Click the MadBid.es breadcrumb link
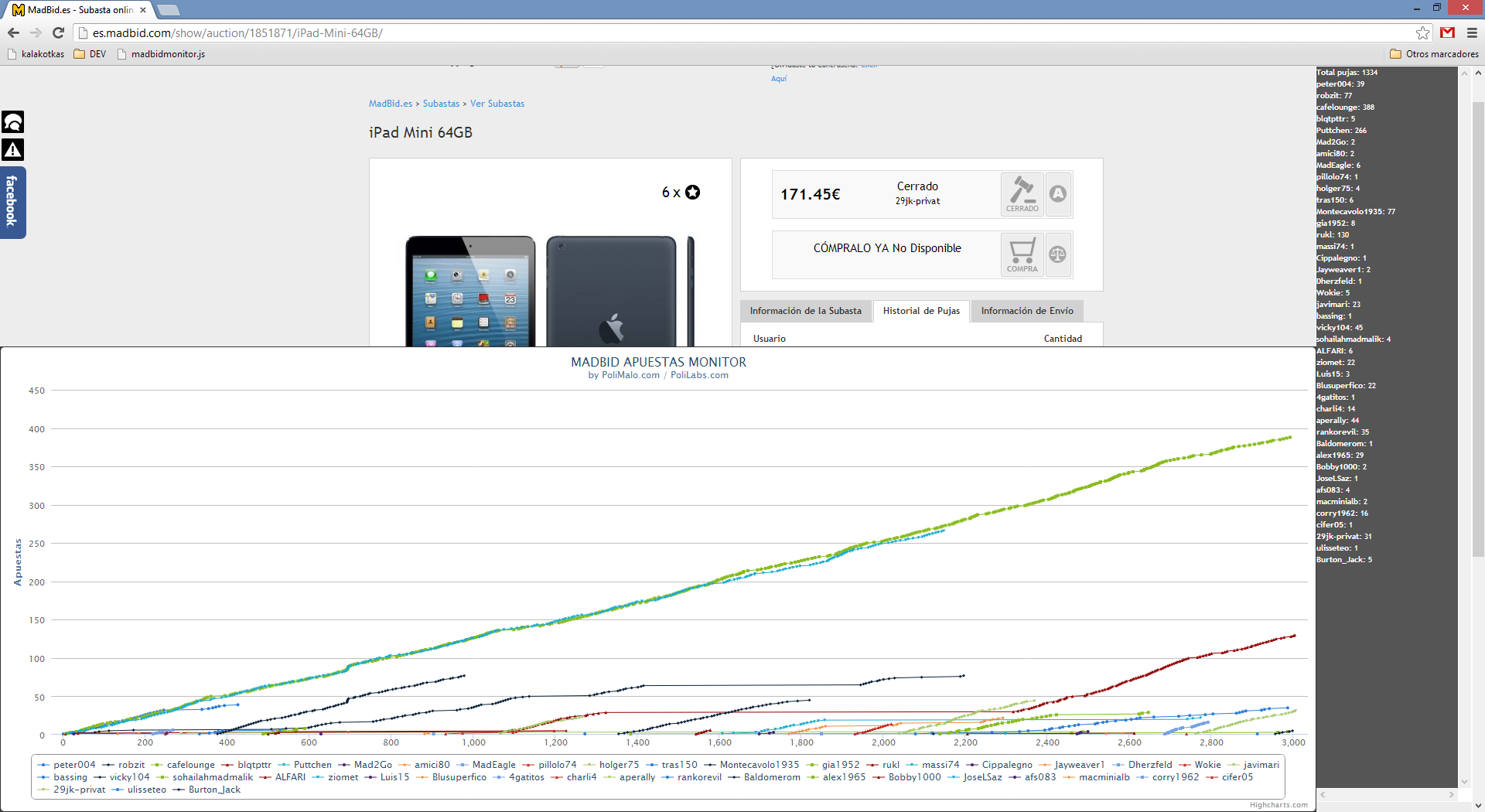The height and width of the screenshot is (812, 1485). [391, 104]
